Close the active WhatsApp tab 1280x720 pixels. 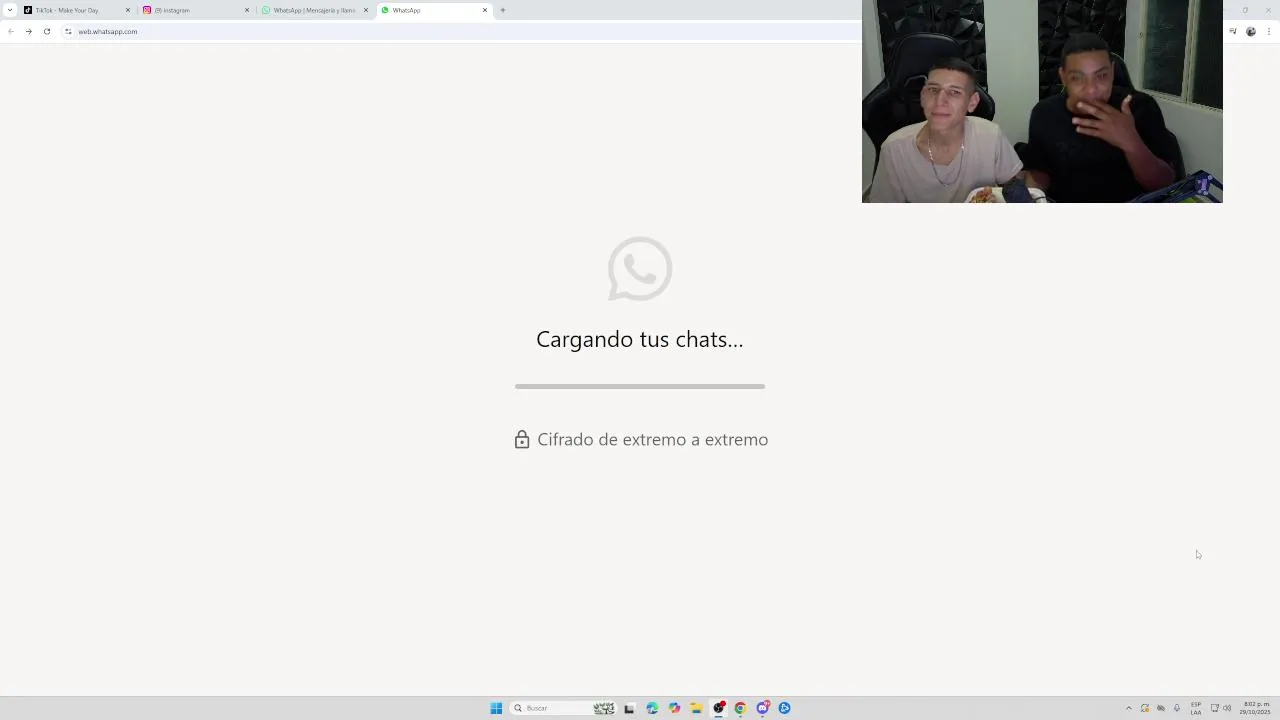coord(485,10)
